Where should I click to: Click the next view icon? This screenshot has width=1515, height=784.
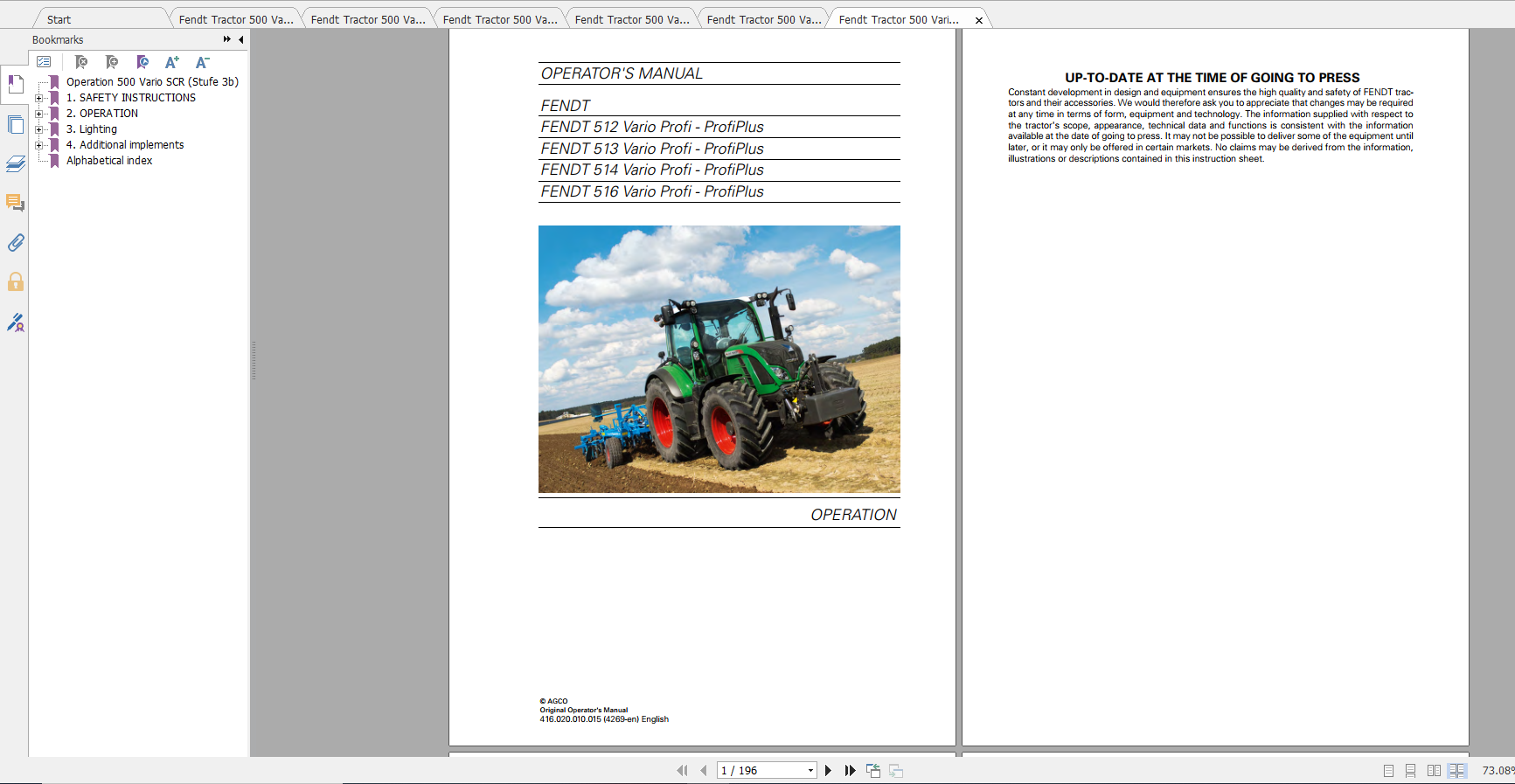896,770
